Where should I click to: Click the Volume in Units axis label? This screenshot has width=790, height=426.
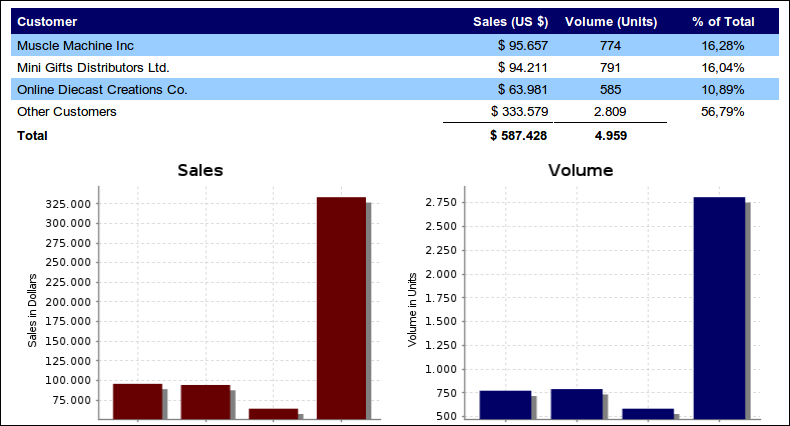coord(412,310)
